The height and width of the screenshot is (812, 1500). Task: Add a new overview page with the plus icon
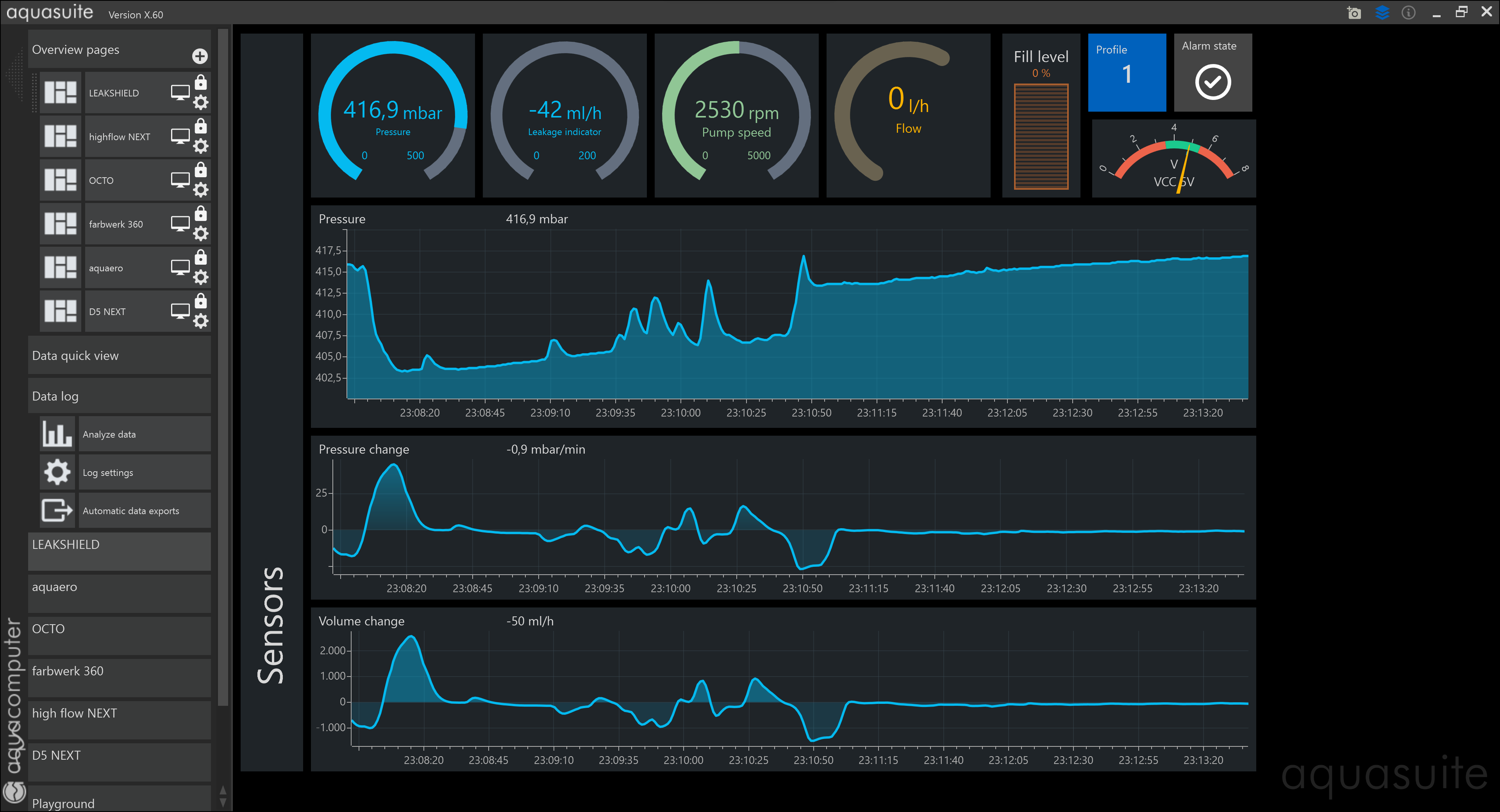click(x=200, y=56)
